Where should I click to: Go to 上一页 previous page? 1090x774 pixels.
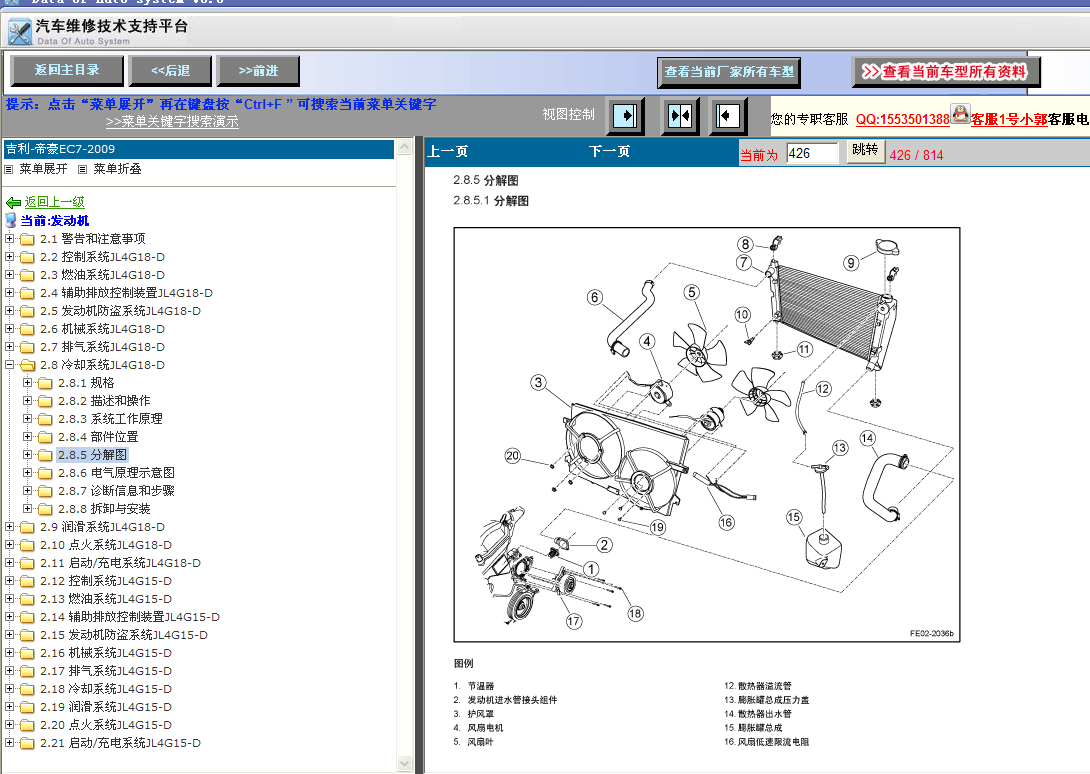point(448,151)
